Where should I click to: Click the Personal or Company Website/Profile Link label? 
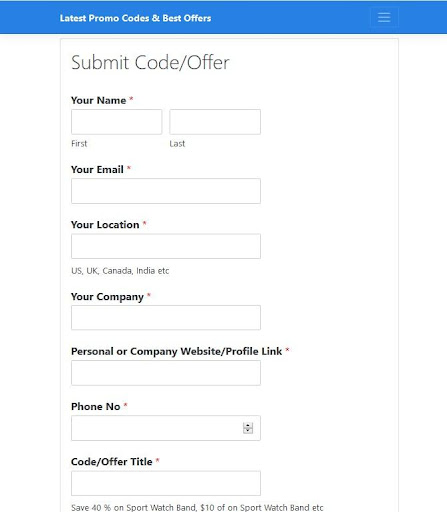pyautogui.click(x=176, y=351)
